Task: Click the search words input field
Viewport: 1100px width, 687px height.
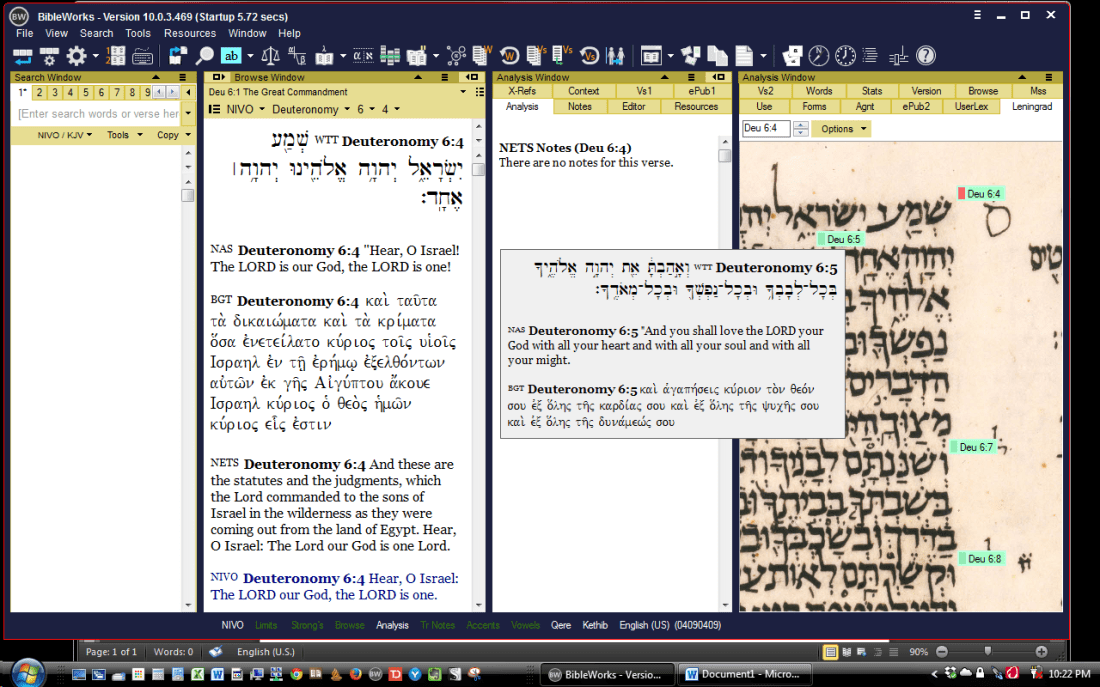Action: (95, 113)
